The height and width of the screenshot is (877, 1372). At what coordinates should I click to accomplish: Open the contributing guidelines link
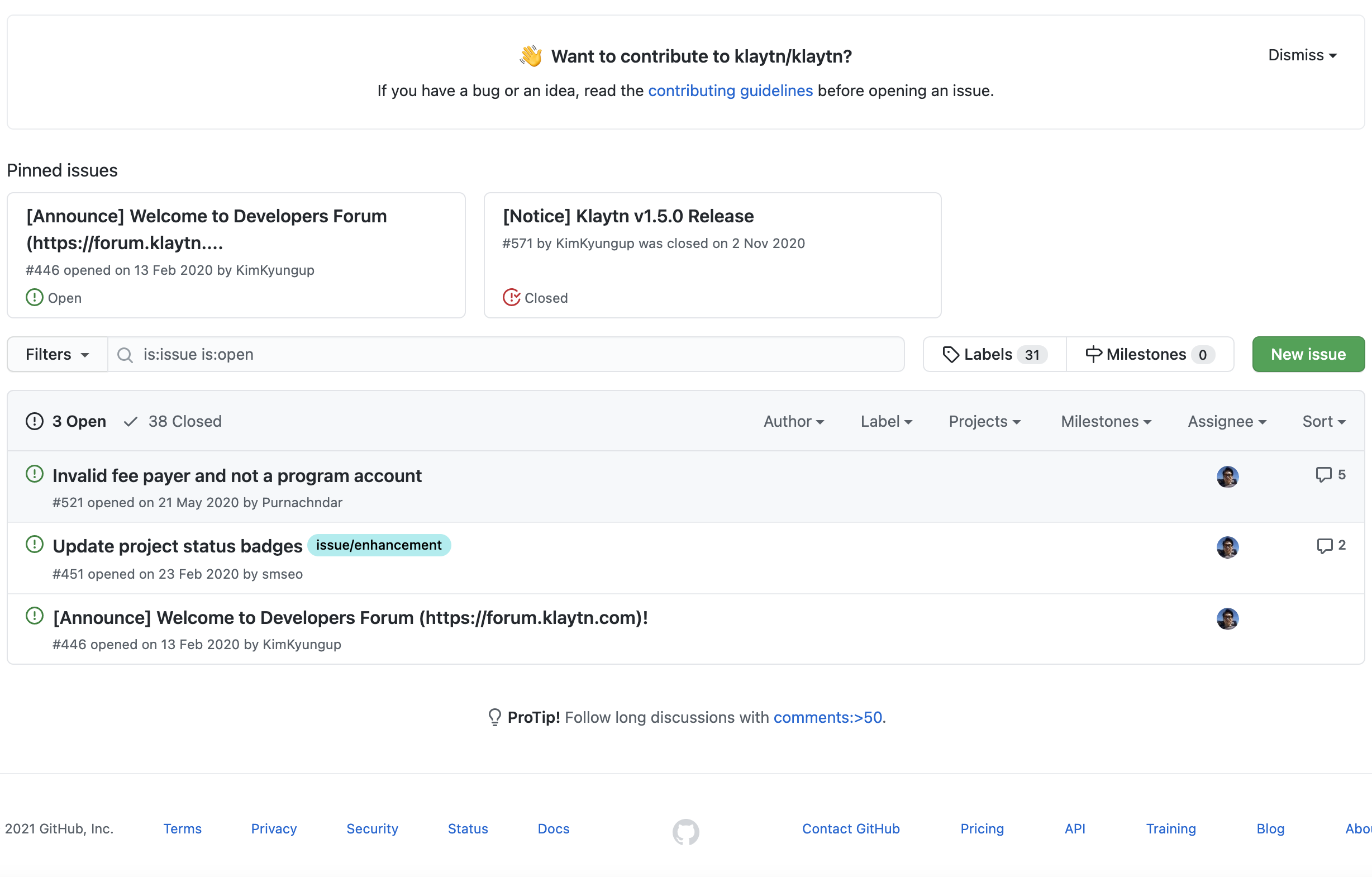(730, 90)
